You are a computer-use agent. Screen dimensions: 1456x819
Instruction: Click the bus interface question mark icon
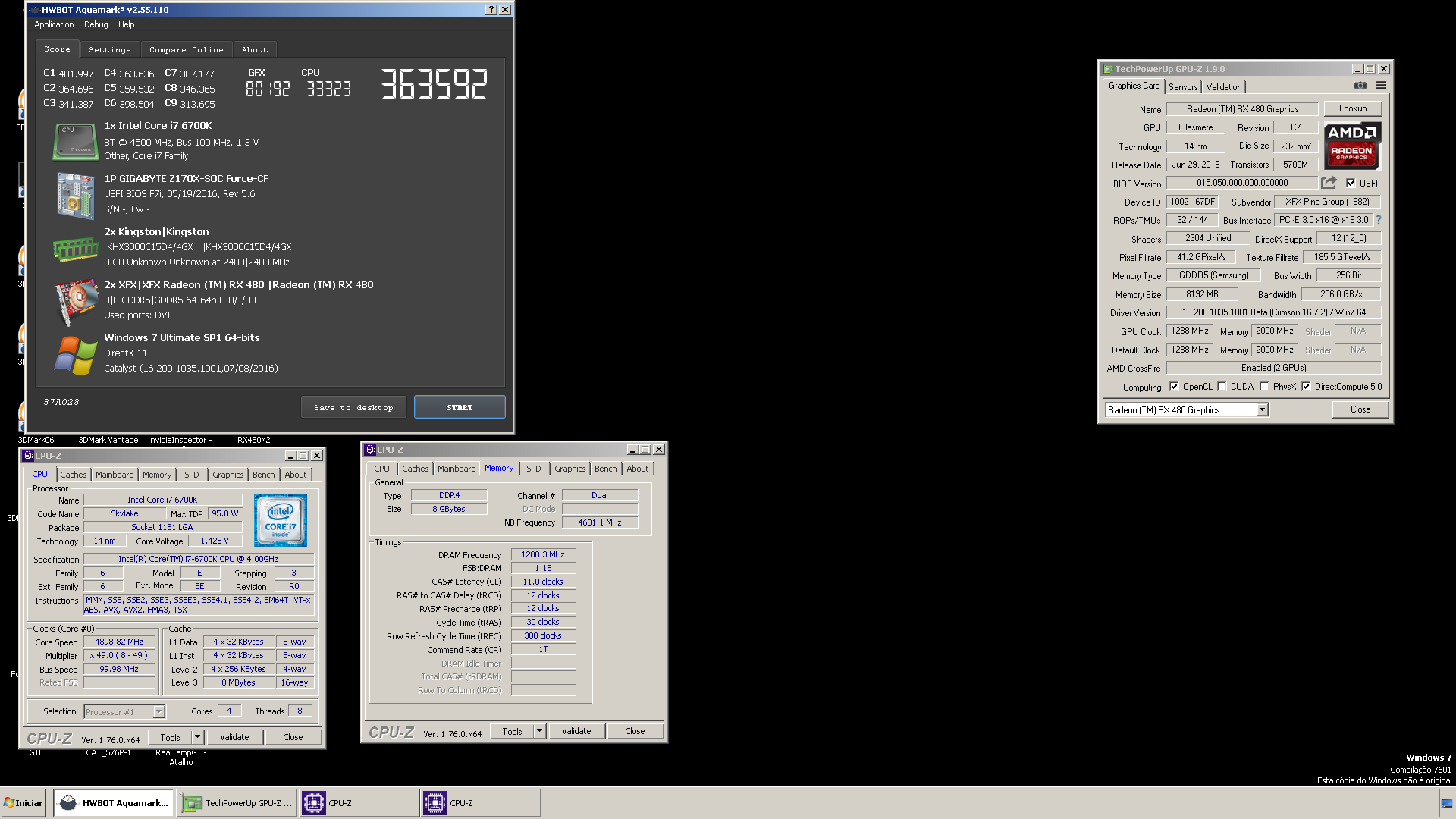(1379, 220)
